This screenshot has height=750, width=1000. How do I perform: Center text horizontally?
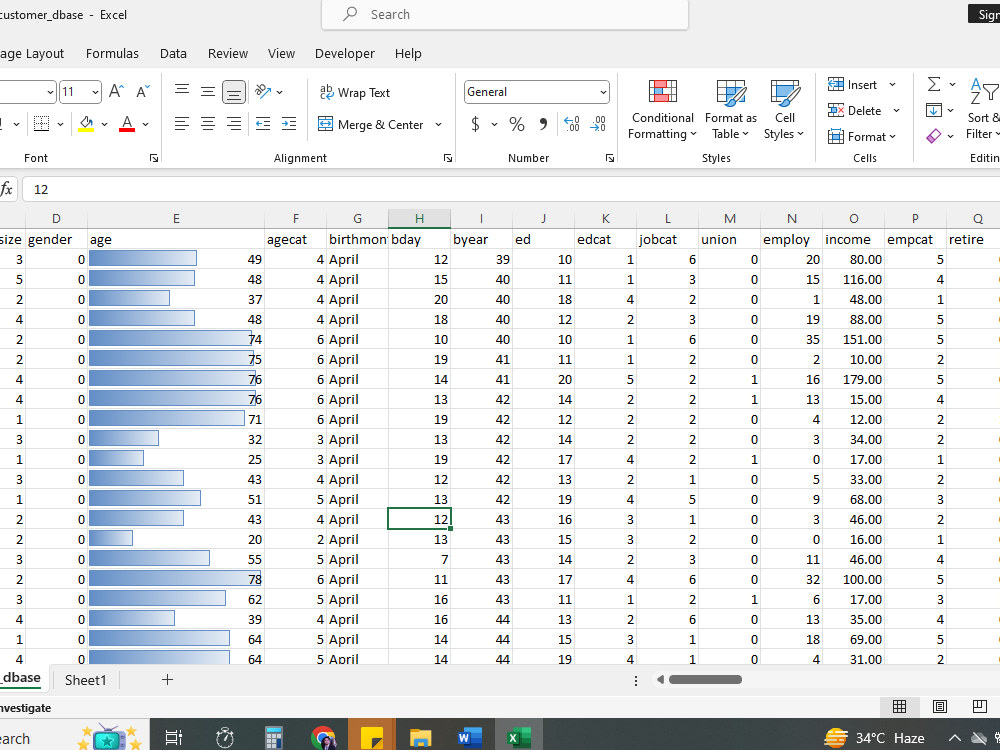(x=208, y=124)
